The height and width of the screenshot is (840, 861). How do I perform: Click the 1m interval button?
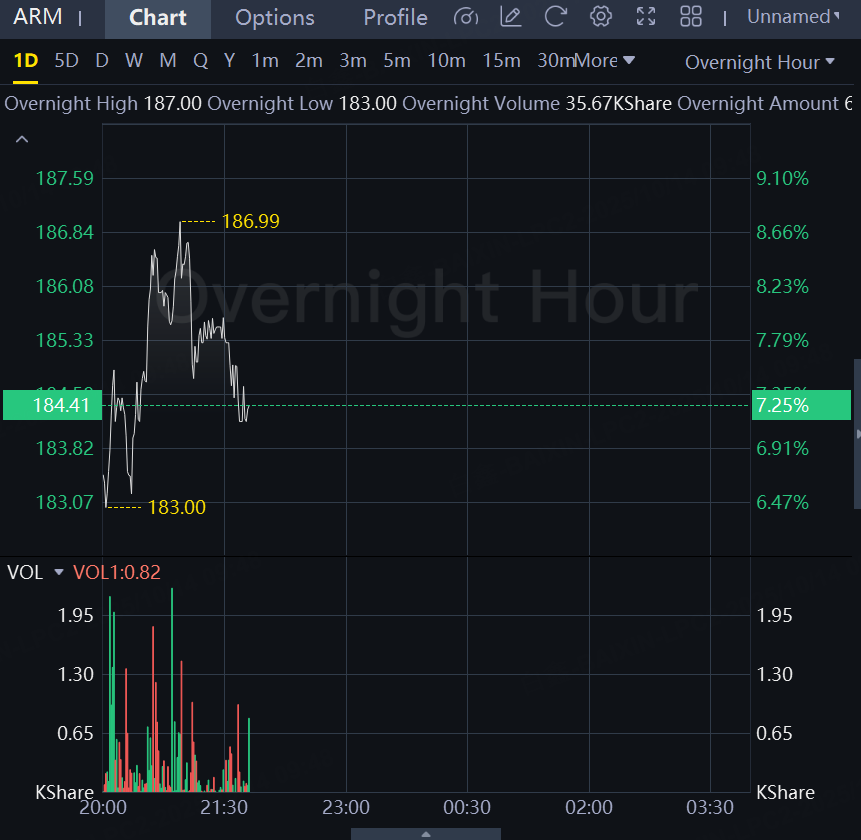click(x=265, y=61)
